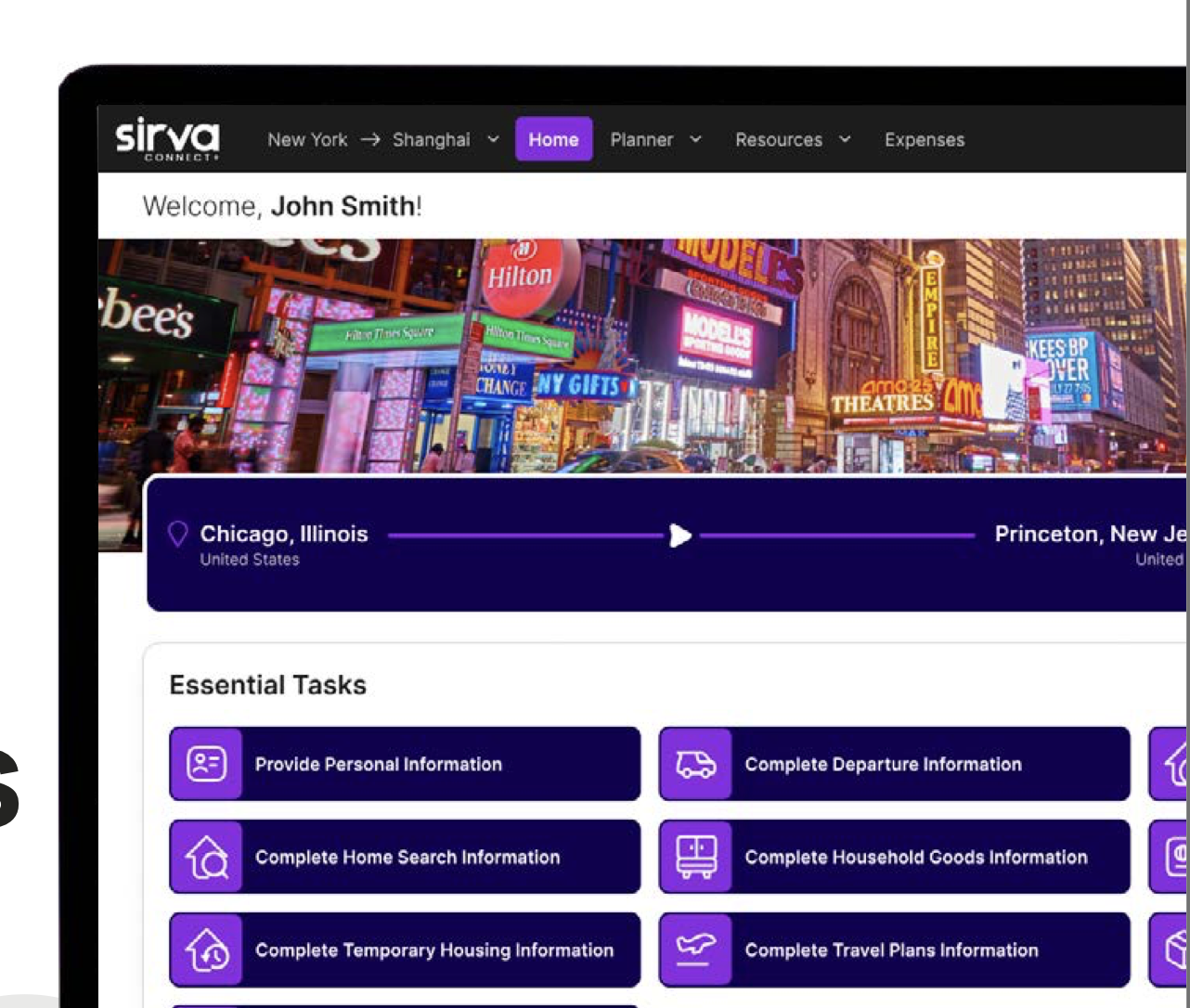Open Complete Departure Information task
Screen dimensions: 1190x1008
coord(895,764)
